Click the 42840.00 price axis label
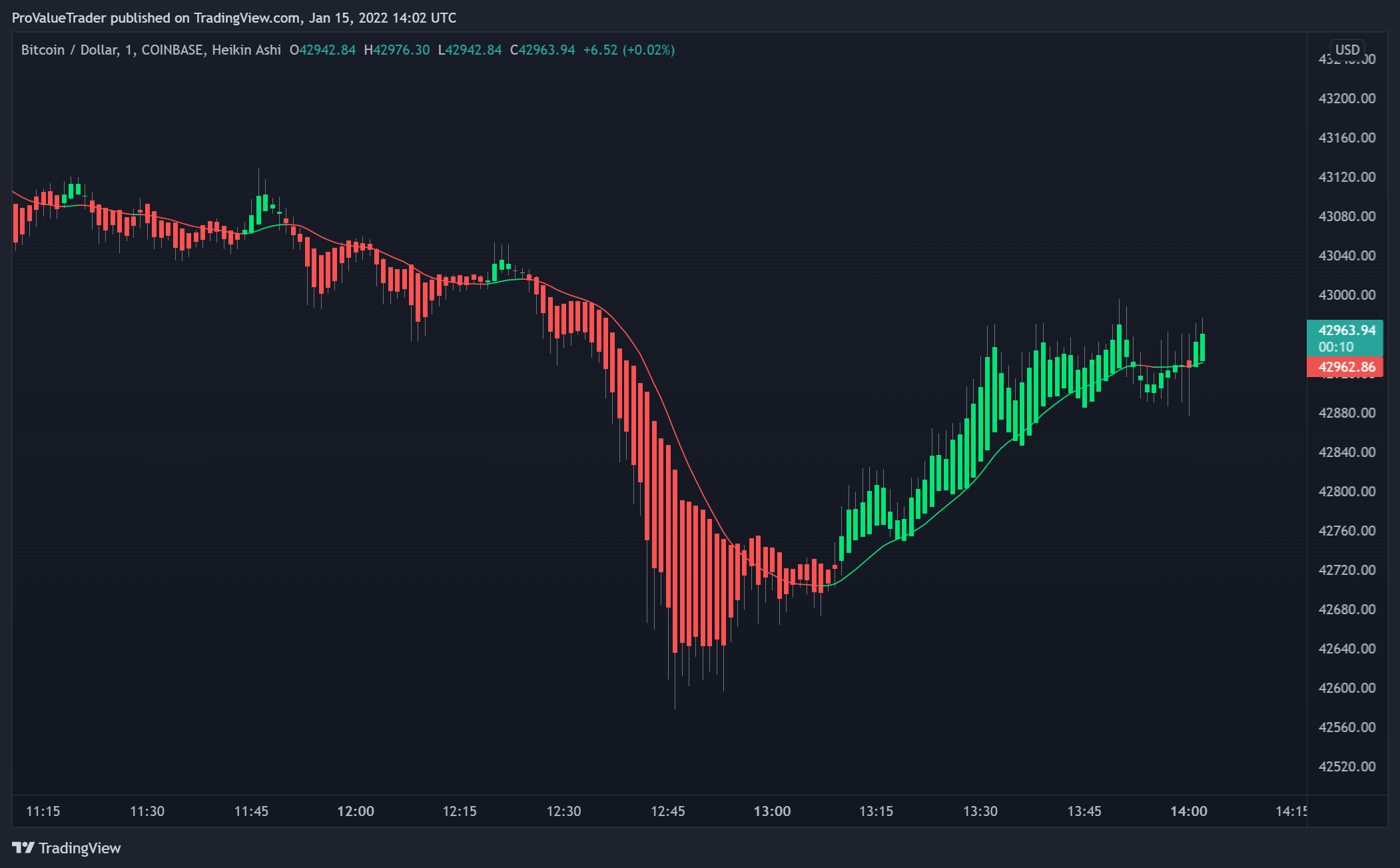Viewport: 1400px width, 868px height. 1347,452
